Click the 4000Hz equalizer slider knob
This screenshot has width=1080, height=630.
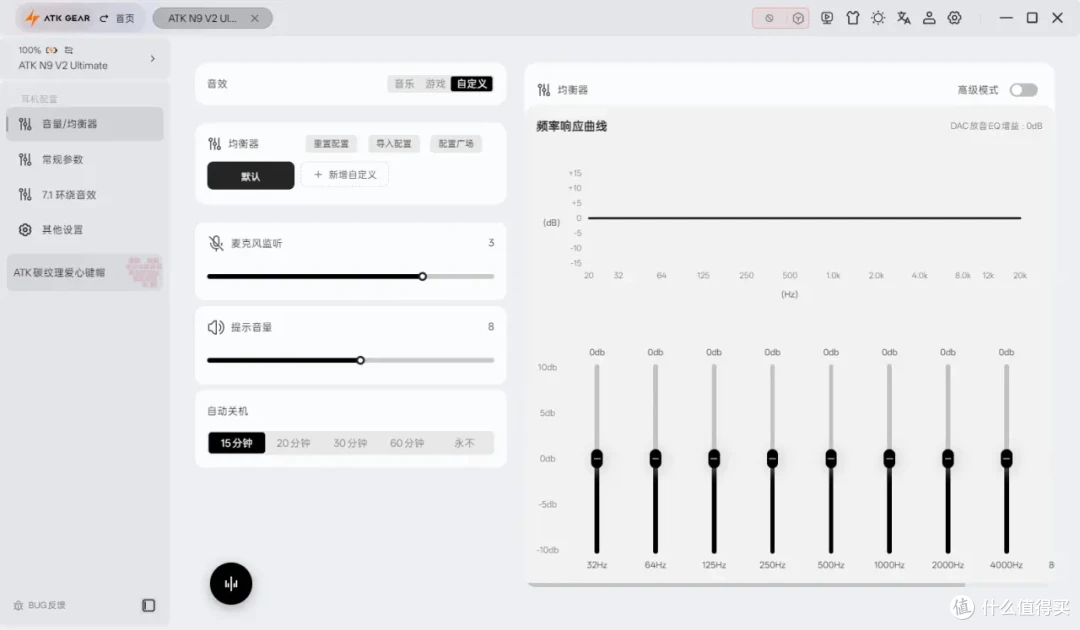1007,459
